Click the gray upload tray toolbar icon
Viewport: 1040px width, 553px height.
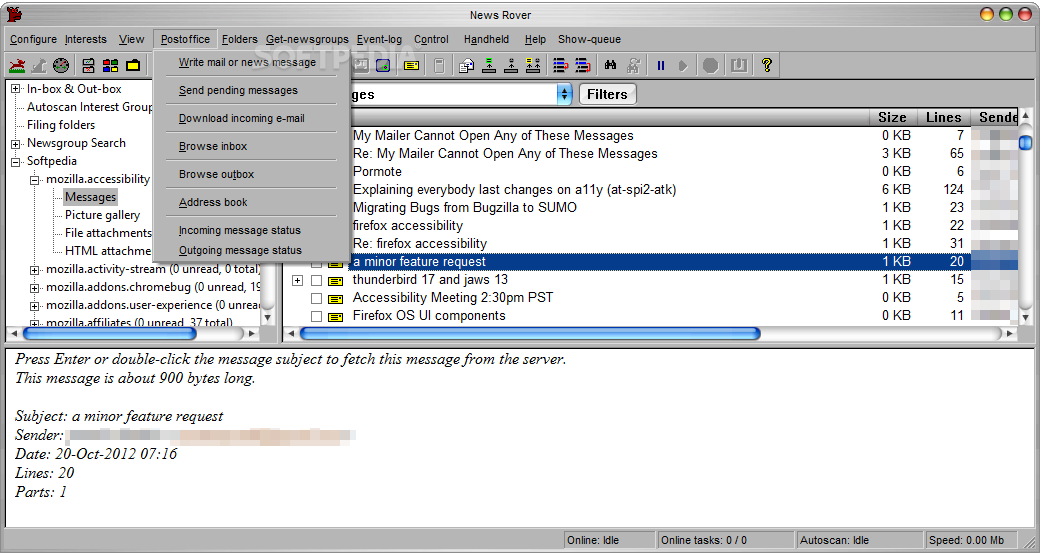pyautogui.click(x=511, y=65)
